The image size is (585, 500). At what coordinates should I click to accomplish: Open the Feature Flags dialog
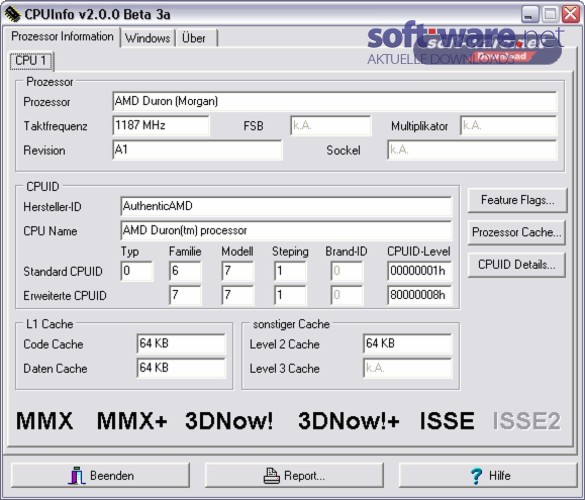[517, 200]
